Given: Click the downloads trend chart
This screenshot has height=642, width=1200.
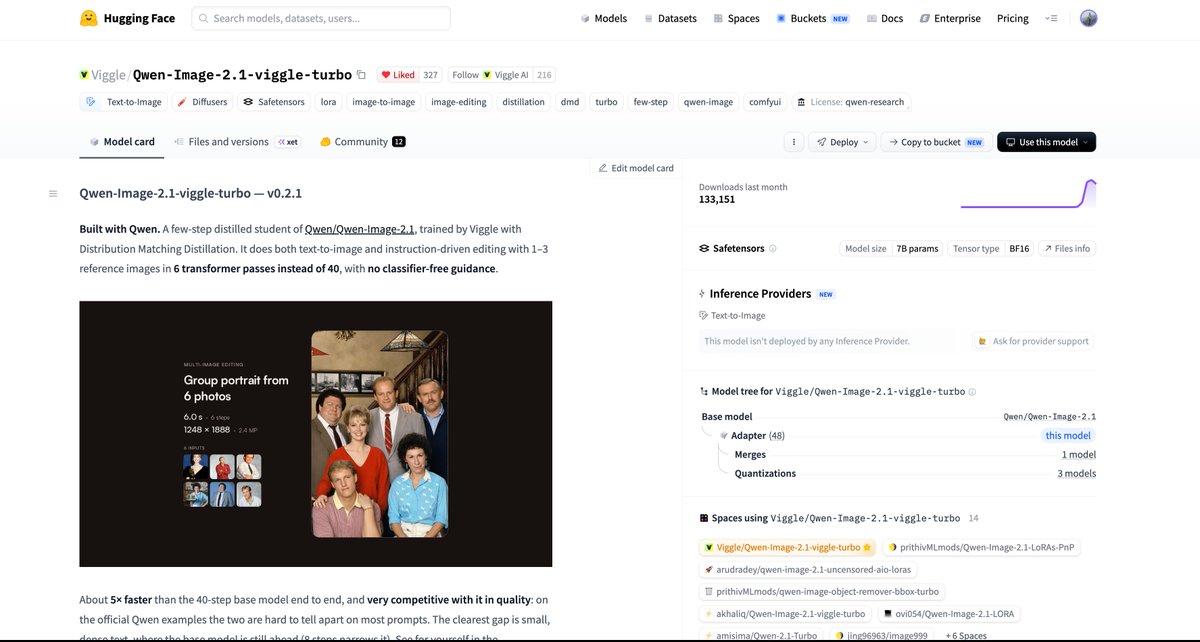Looking at the screenshot, I should click(1028, 193).
